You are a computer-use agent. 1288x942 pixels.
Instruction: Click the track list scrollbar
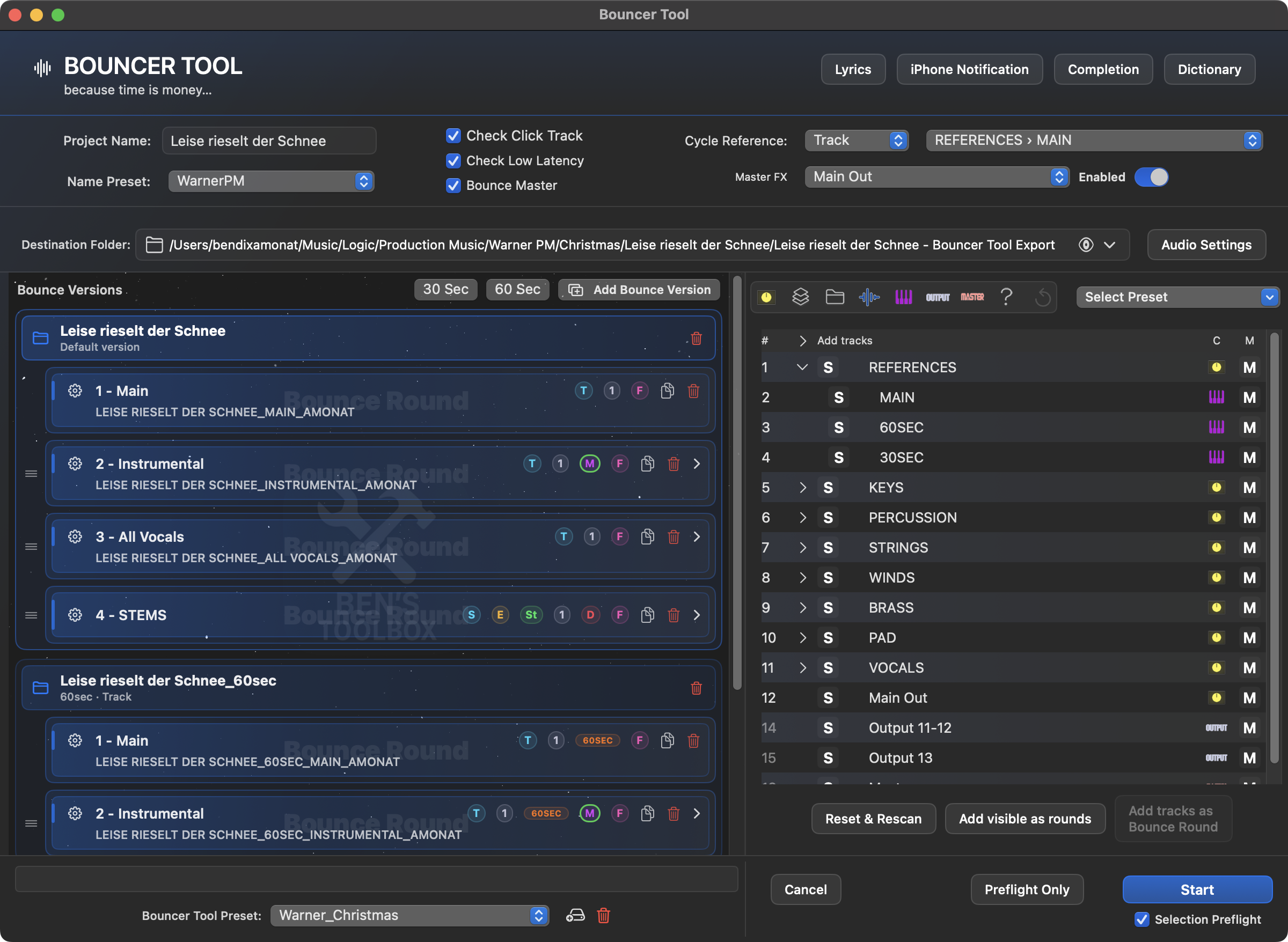coord(1274,547)
